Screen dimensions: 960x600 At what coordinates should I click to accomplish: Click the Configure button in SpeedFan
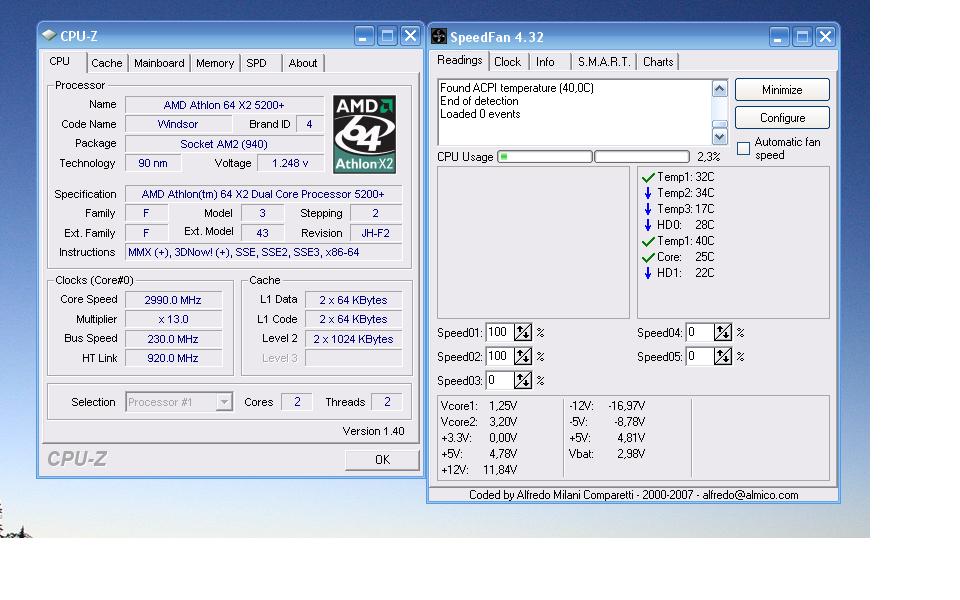pos(782,118)
